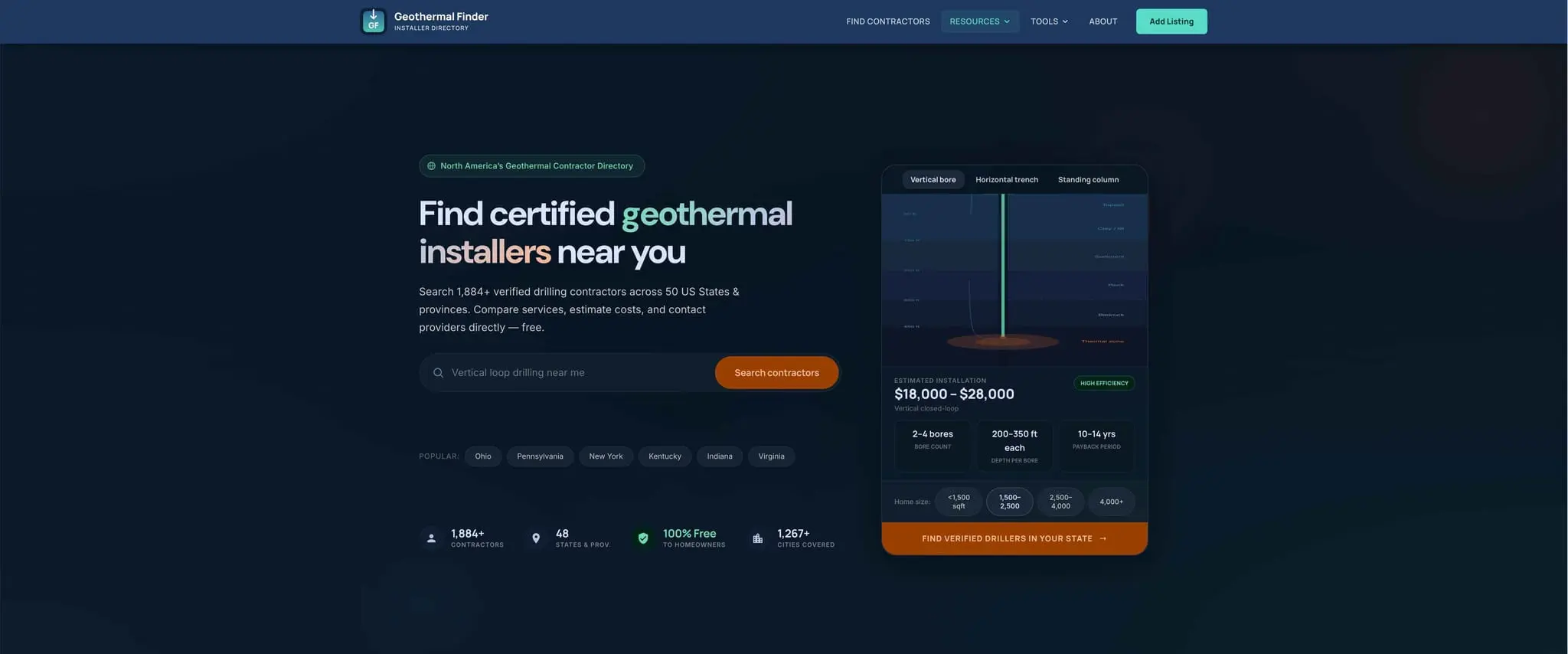
Task: Choose the popular state Kentucky
Action: point(665,456)
